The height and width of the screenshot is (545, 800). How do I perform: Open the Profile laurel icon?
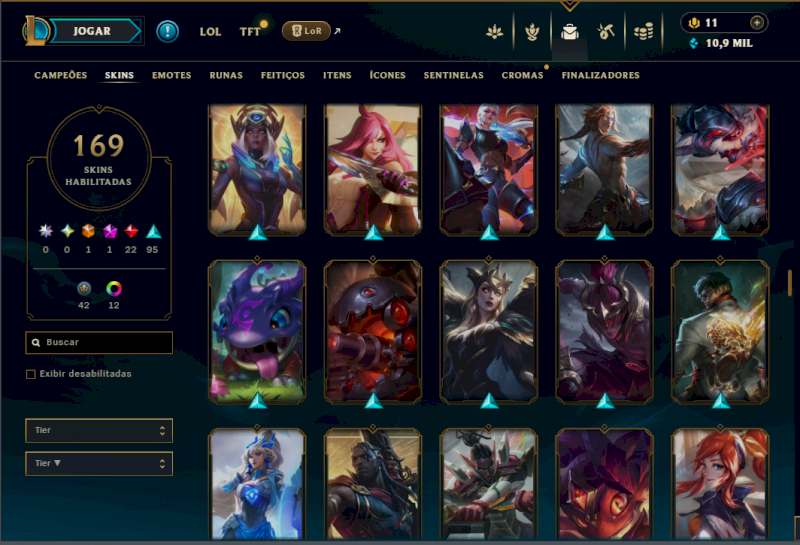tap(532, 32)
